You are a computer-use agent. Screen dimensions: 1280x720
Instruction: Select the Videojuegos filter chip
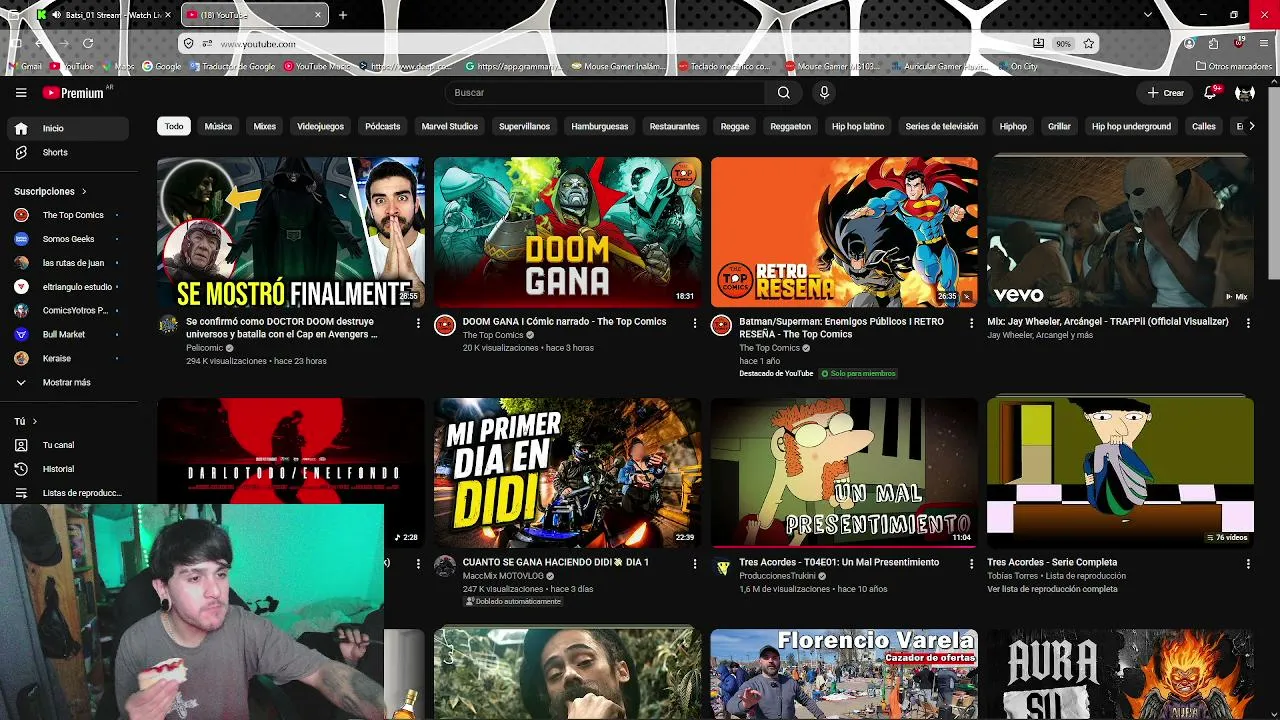[320, 127]
